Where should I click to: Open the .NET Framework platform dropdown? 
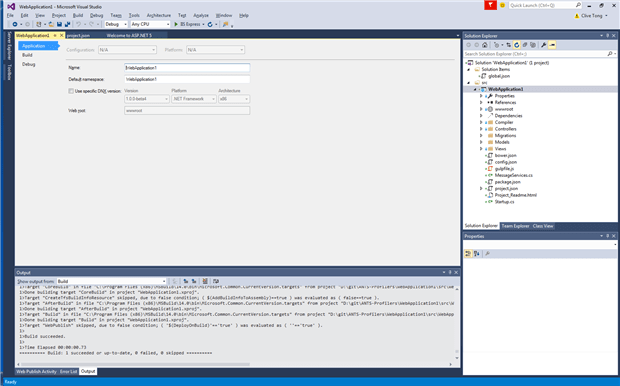click(194, 99)
